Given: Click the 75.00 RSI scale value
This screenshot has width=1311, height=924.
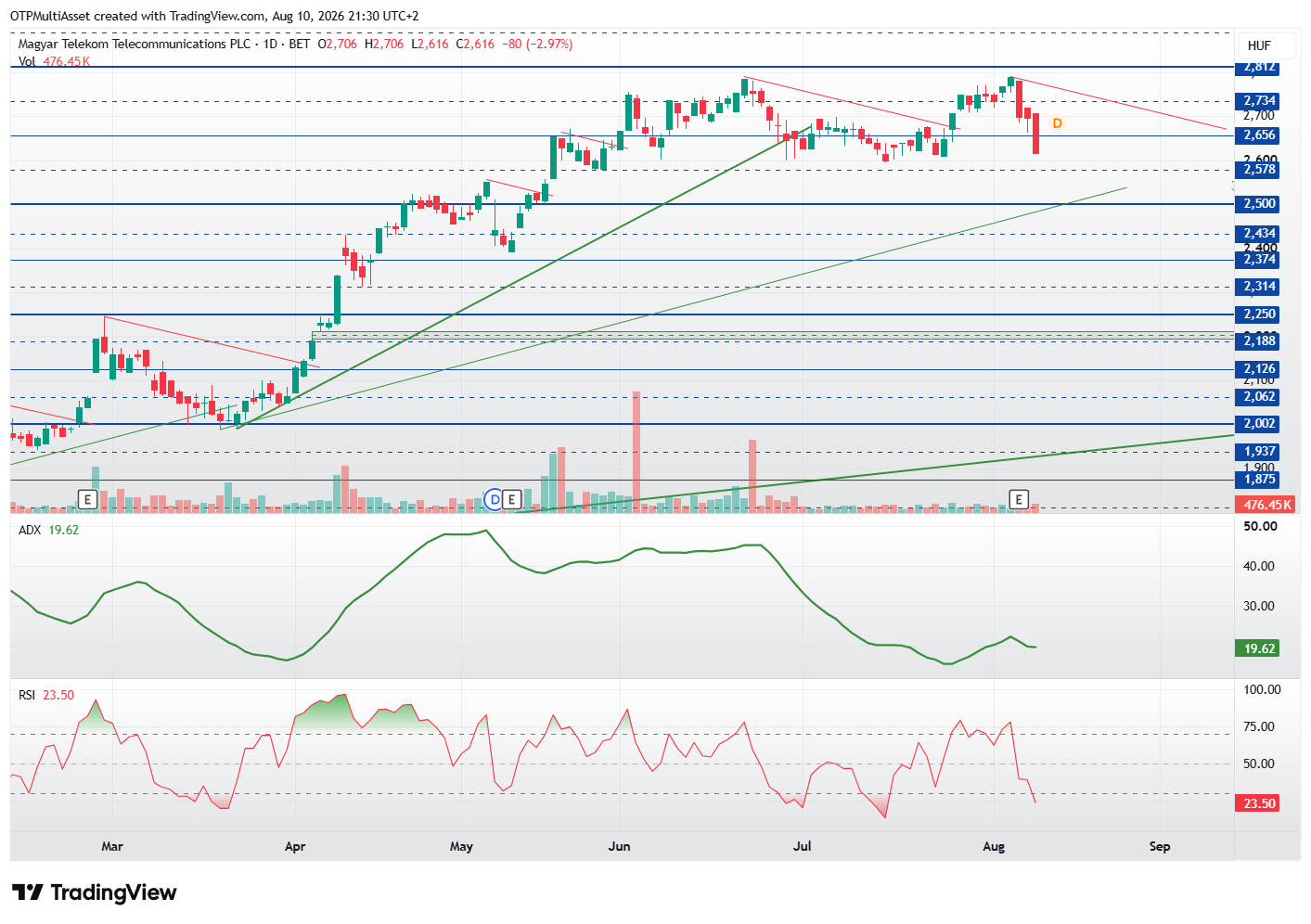Looking at the screenshot, I should click(x=1260, y=726).
